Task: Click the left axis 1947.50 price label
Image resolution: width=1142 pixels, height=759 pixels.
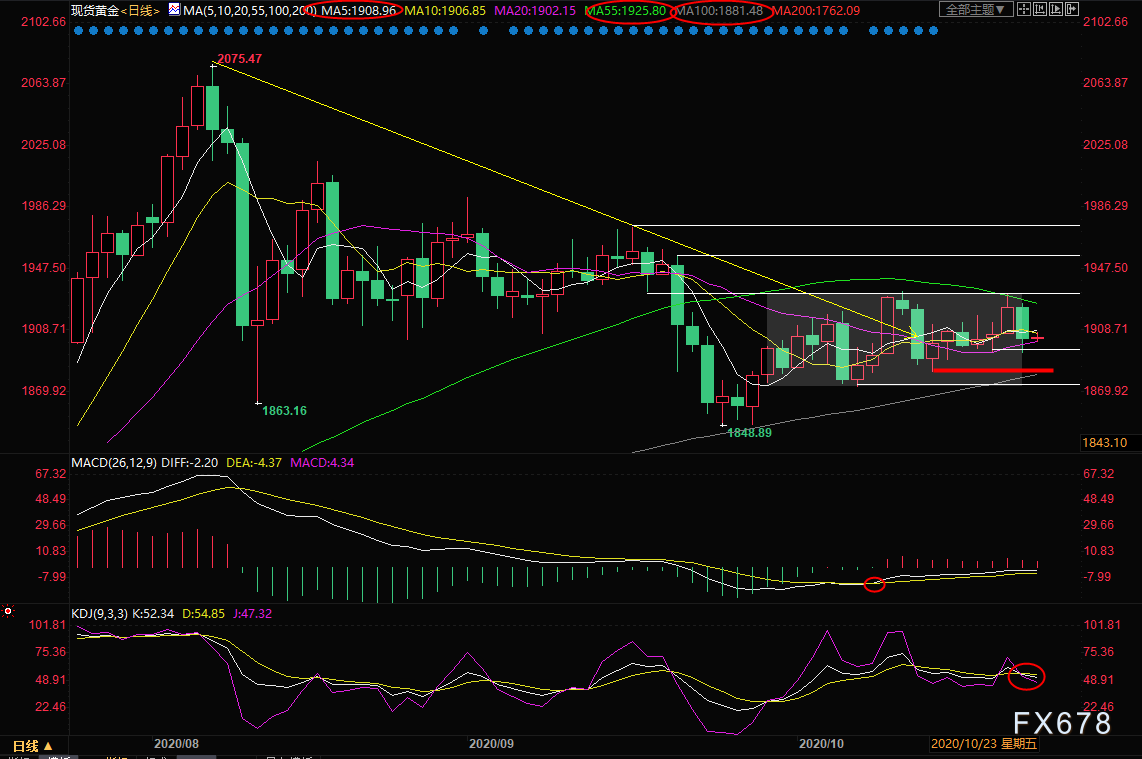Action: coord(44,268)
